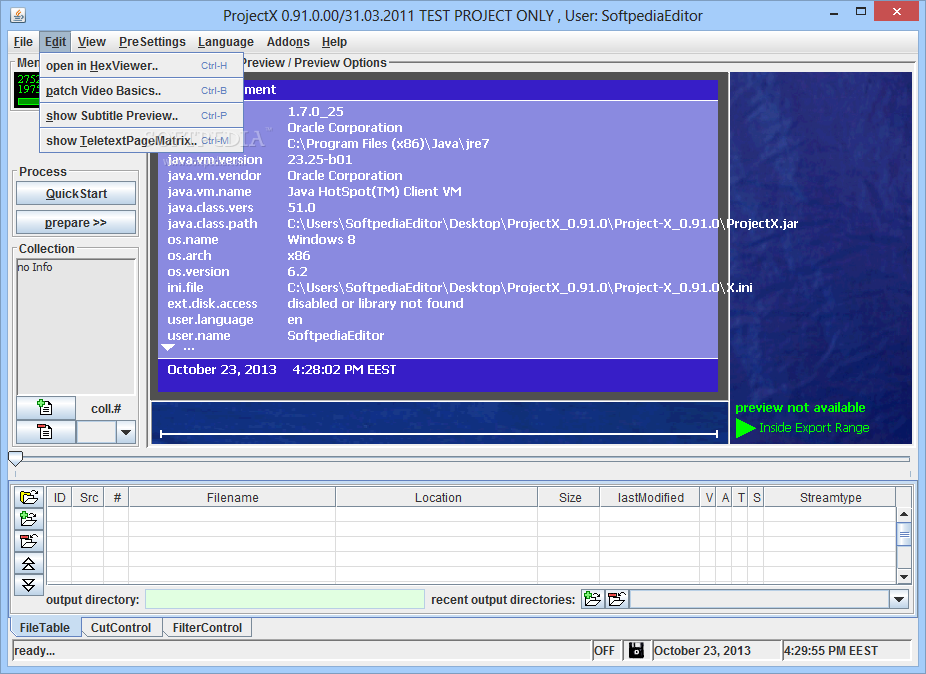Expand more environment info with down triangle

pos(168,347)
